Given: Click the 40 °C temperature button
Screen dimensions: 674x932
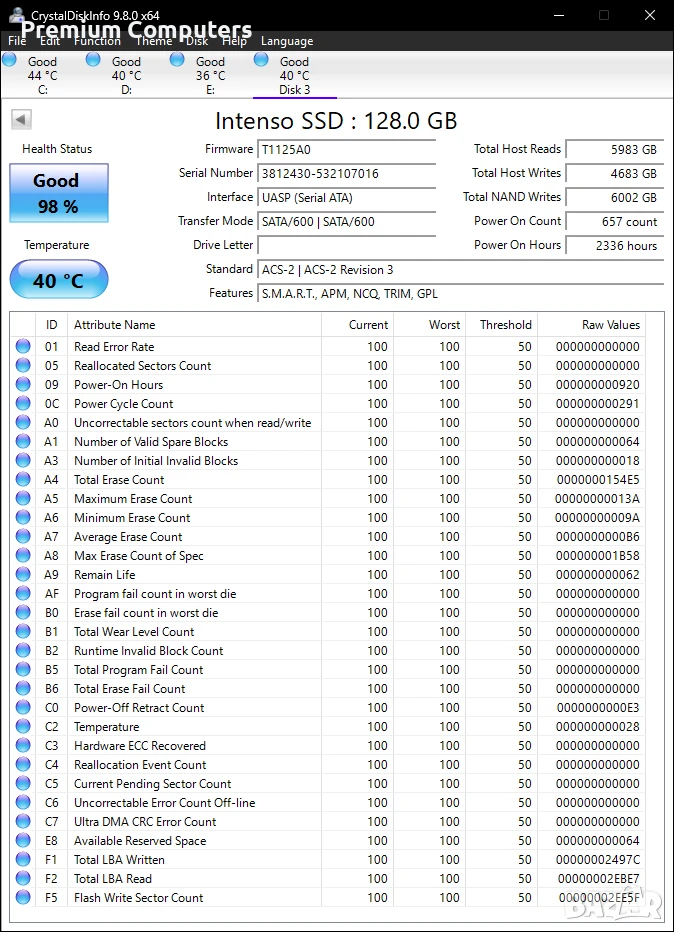Looking at the screenshot, I should coord(59,279).
